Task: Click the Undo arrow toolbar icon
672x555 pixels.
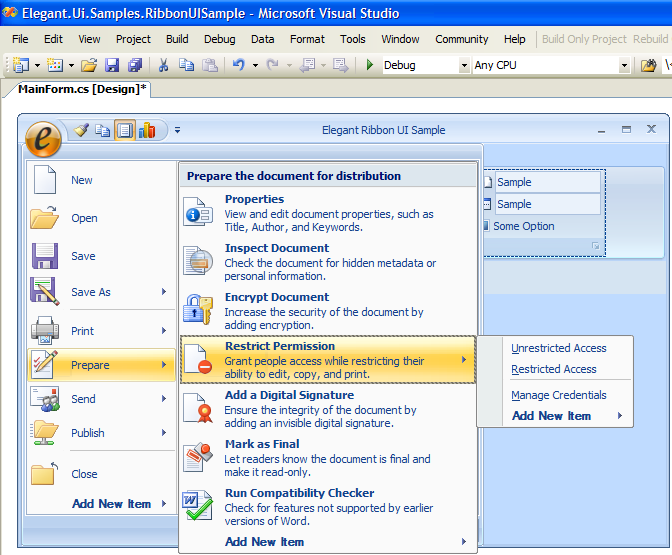Action: click(239, 65)
